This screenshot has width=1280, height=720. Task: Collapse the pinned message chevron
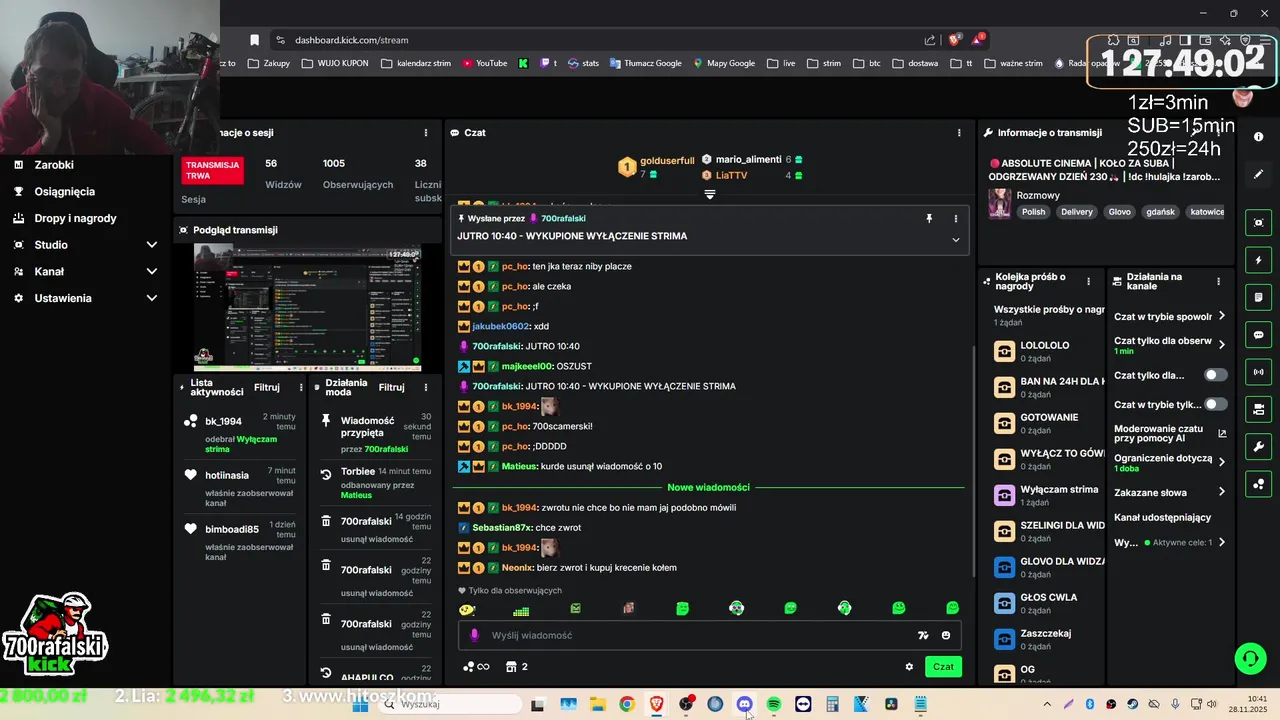[x=955, y=240]
